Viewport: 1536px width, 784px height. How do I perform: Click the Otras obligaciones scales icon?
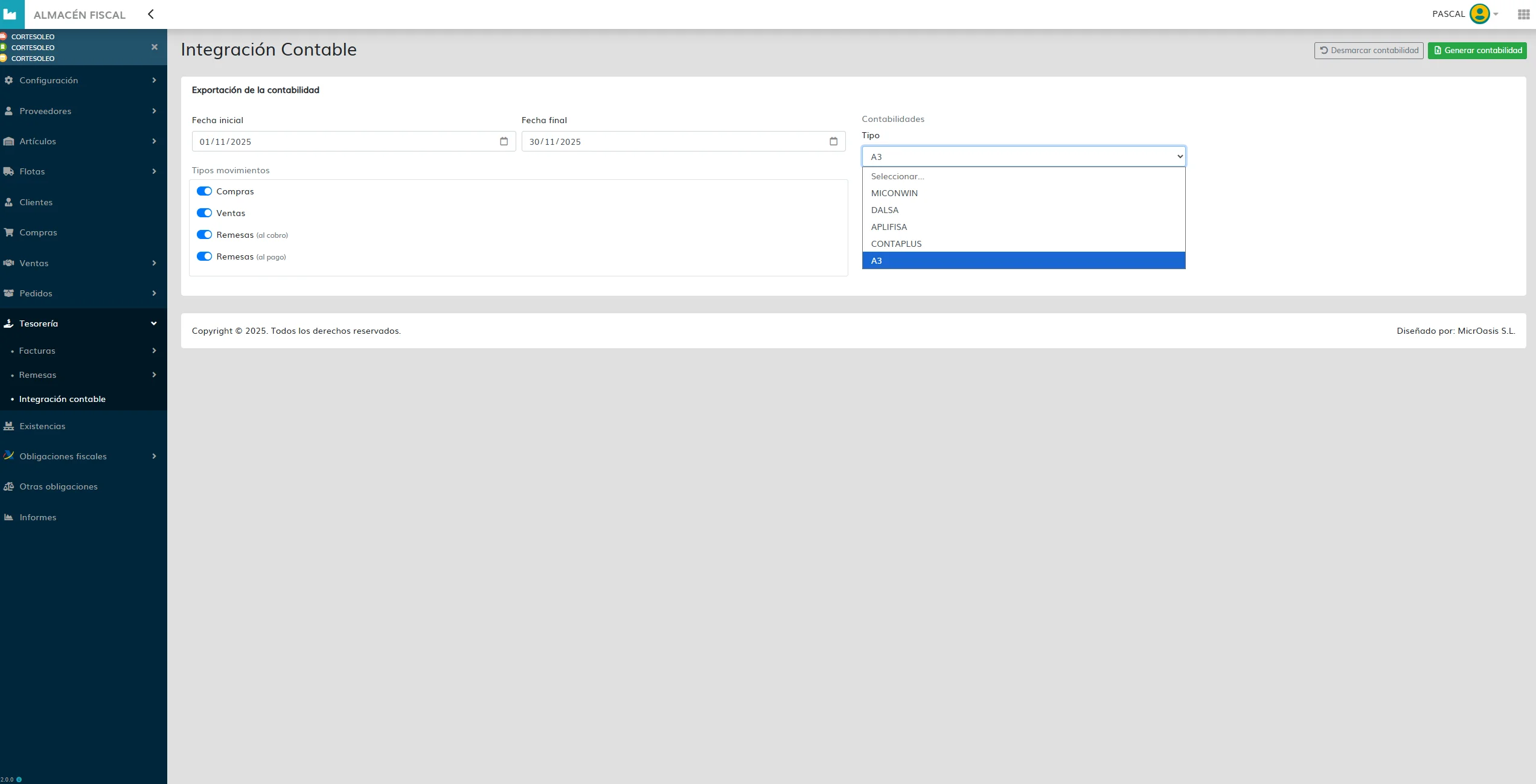[x=8, y=486]
